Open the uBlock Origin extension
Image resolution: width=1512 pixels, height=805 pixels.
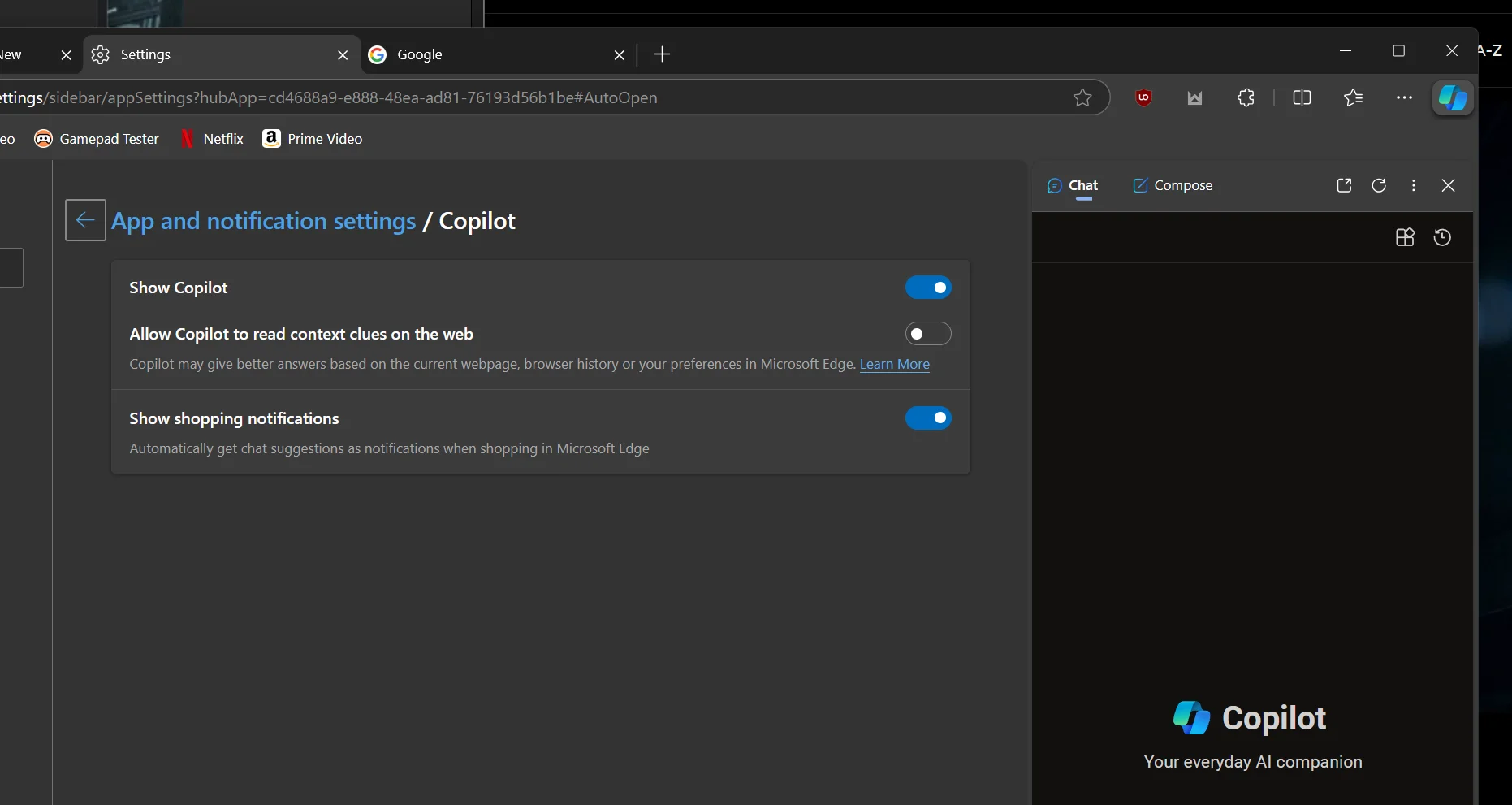(x=1144, y=98)
